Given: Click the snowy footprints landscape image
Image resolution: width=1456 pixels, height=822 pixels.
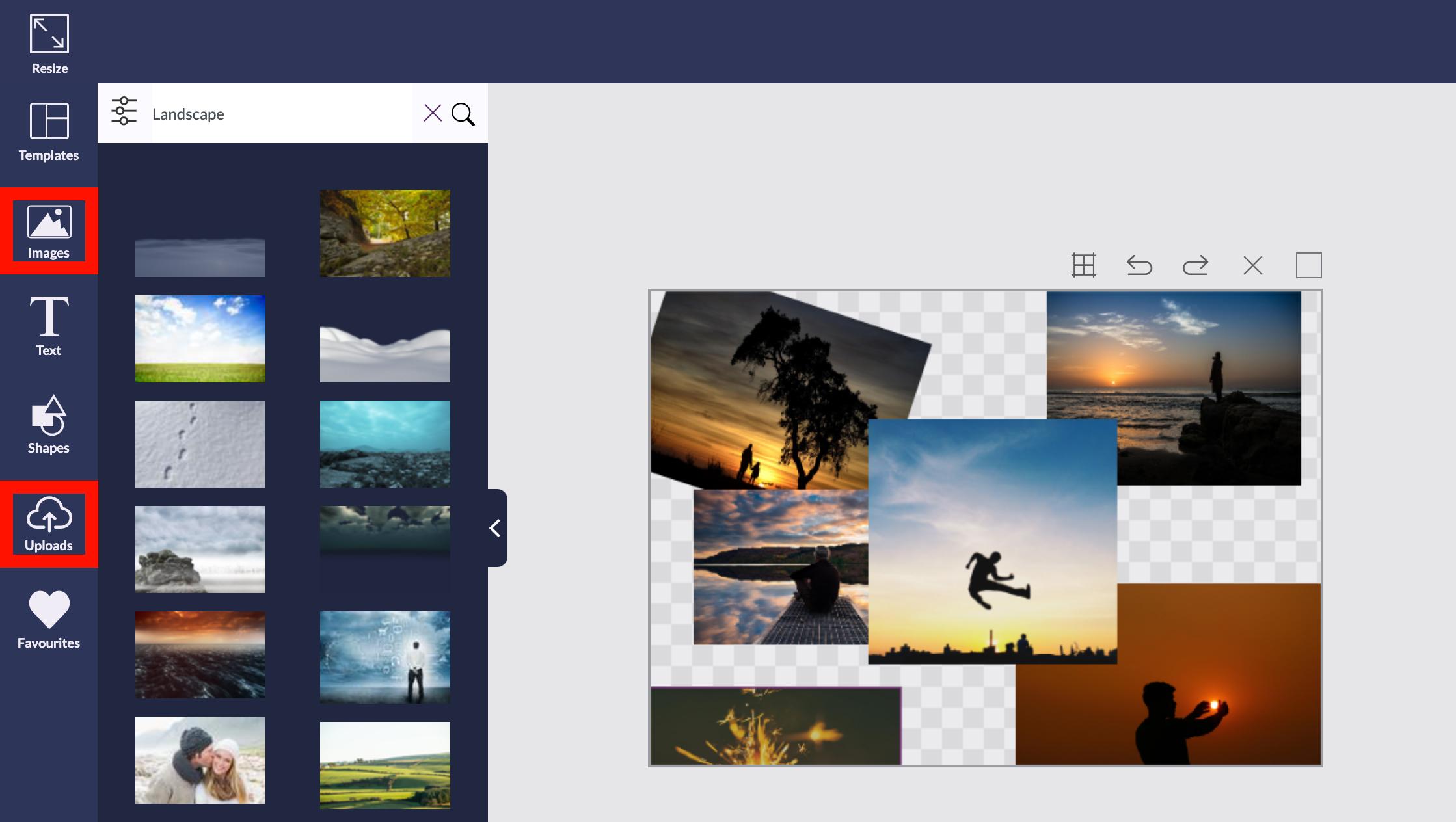Looking at the screenshot, I should click(x=200, y=443).
